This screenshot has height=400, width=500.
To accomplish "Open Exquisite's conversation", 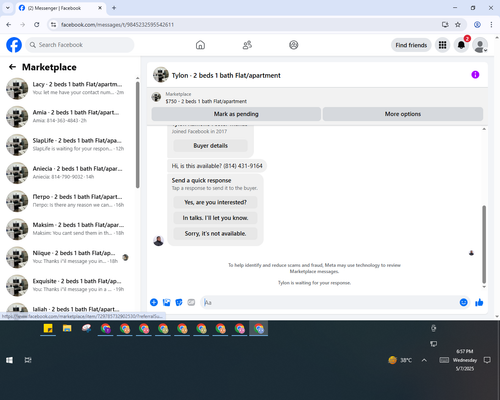I will point(69,285).
